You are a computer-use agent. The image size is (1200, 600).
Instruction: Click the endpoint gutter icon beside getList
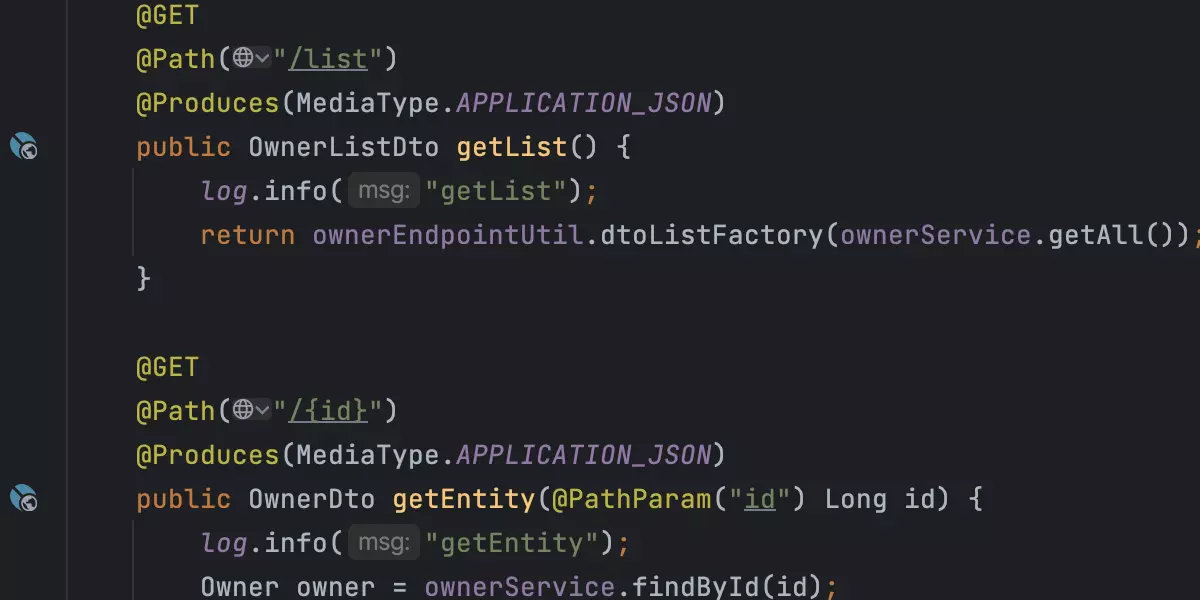(x=23, y=147)
